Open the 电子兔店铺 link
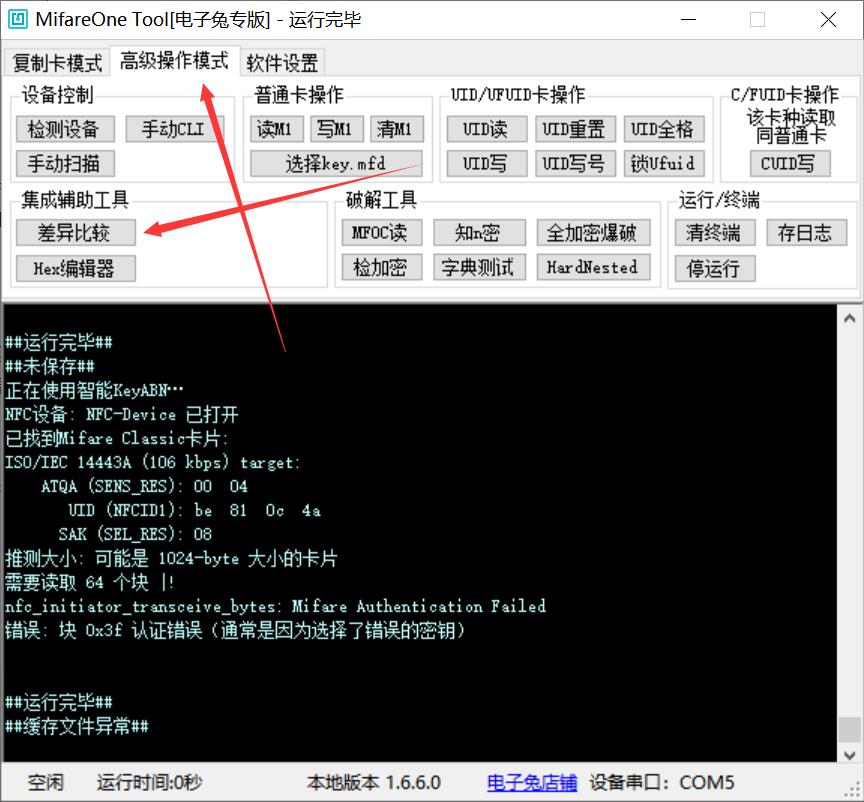Screen dimensions: 864x802 (x=532, y=782)
